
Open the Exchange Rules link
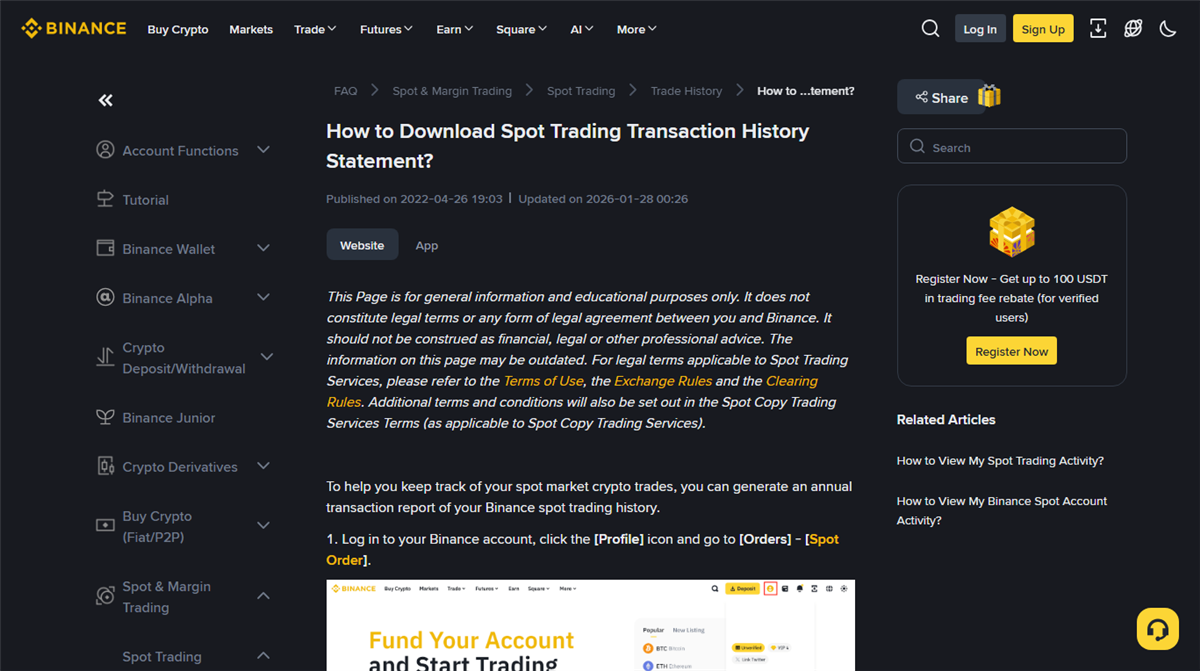coord(663,381)
